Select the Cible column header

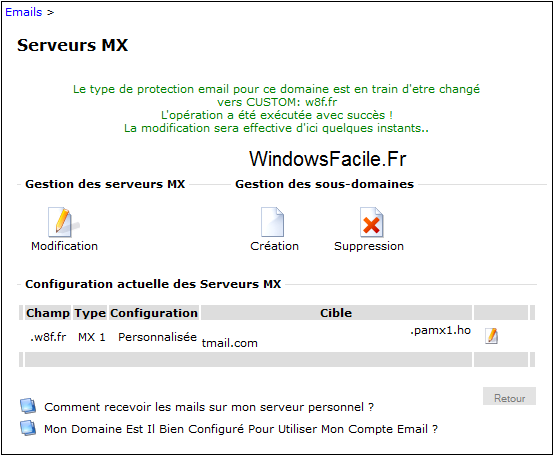click(x=336, y=313)
